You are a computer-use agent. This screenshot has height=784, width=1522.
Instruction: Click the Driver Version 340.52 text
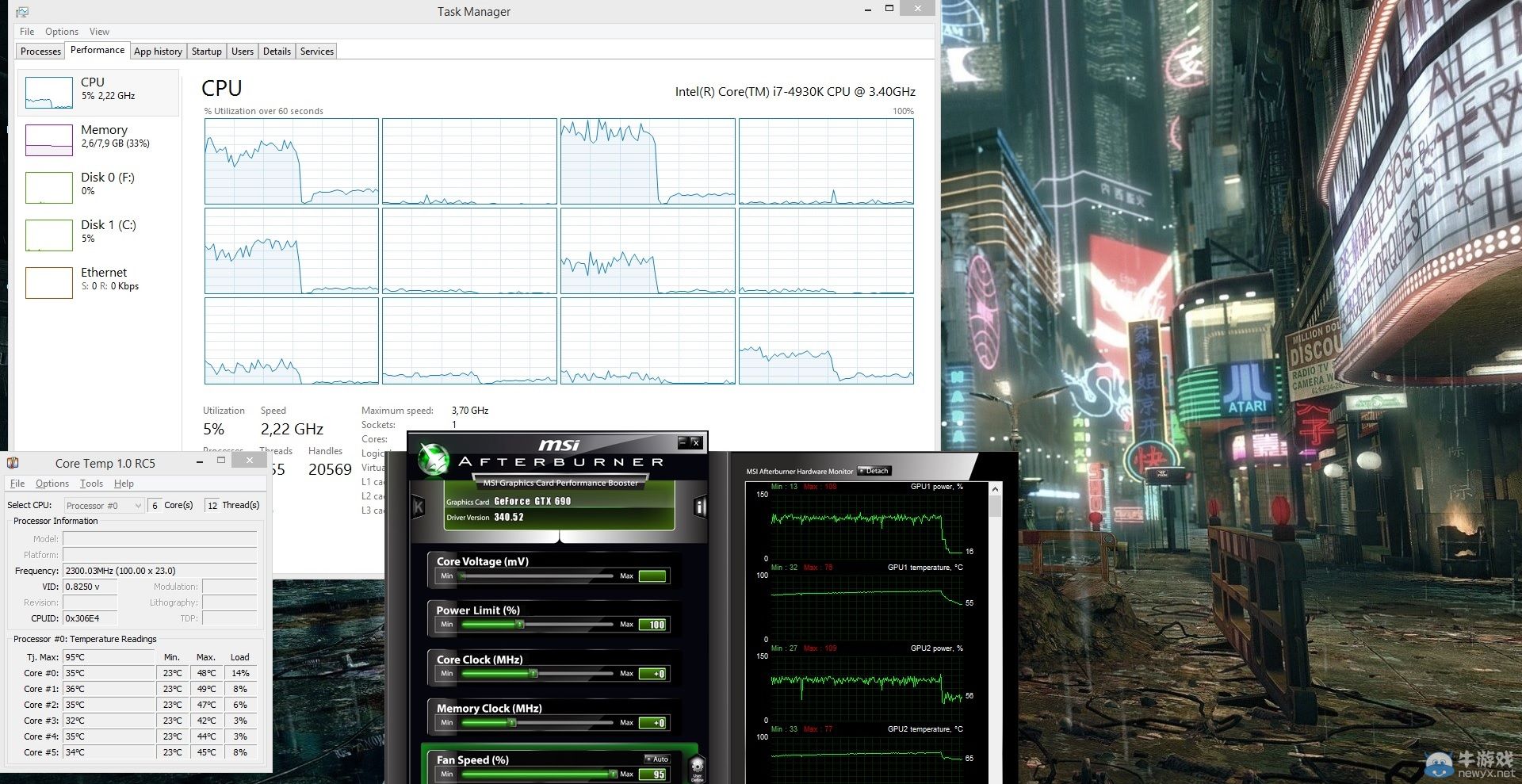(485, 517)
